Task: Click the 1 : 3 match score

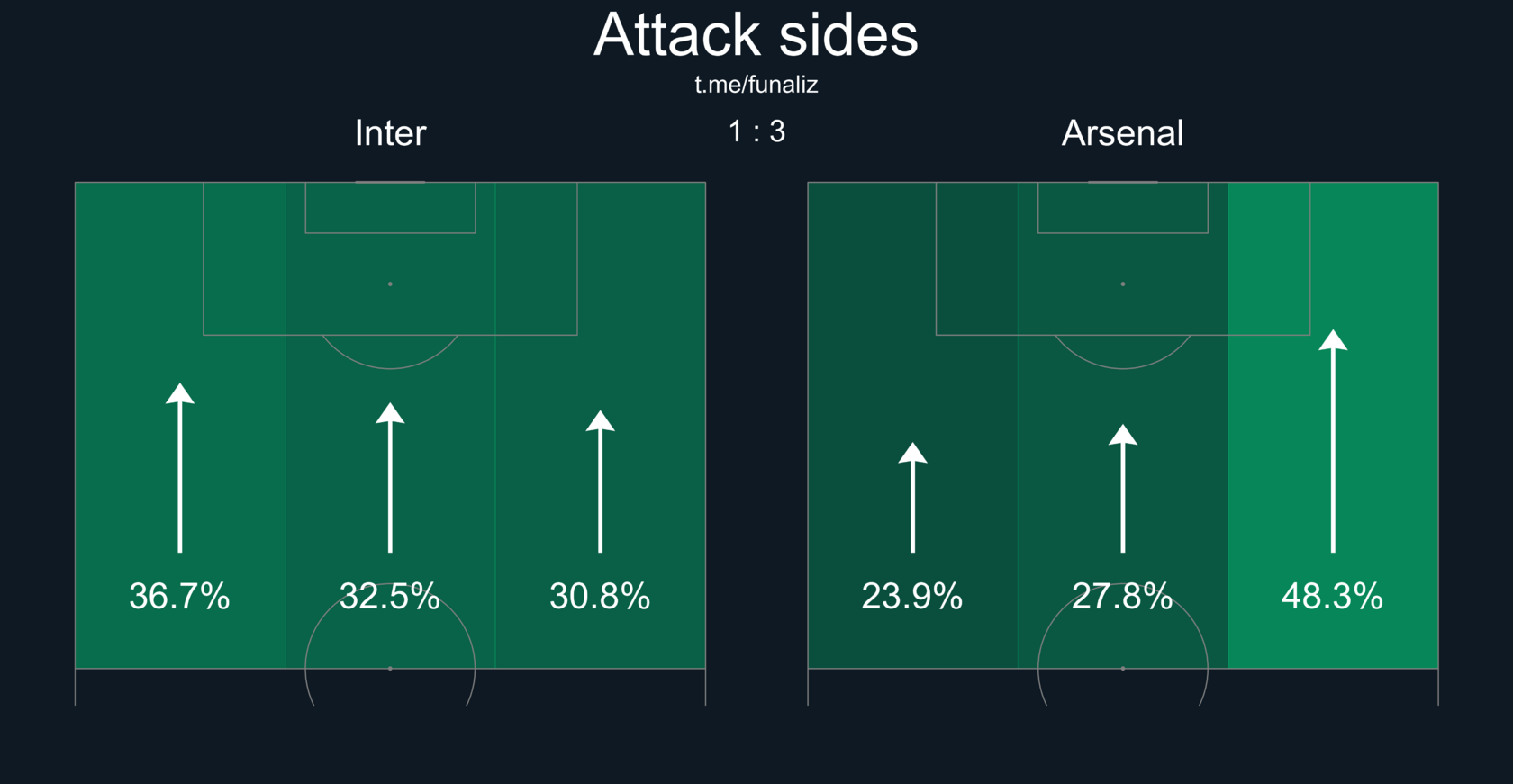Action: 756,131
